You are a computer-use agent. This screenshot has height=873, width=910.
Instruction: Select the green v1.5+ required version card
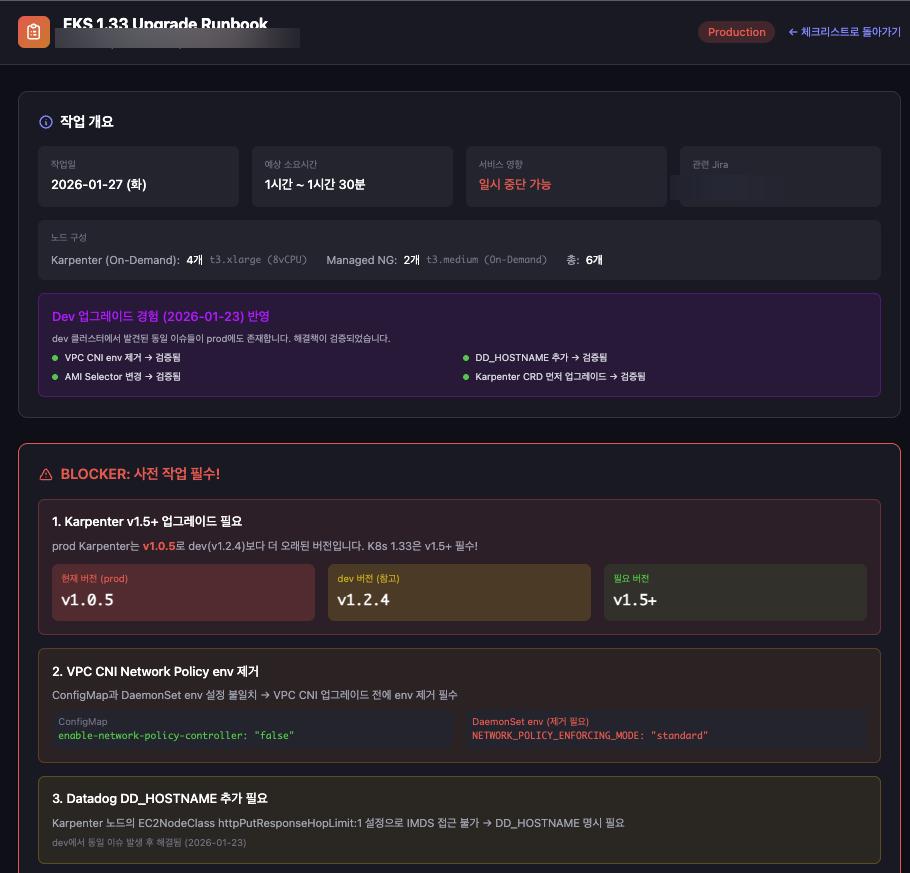(x=735, y=592)
